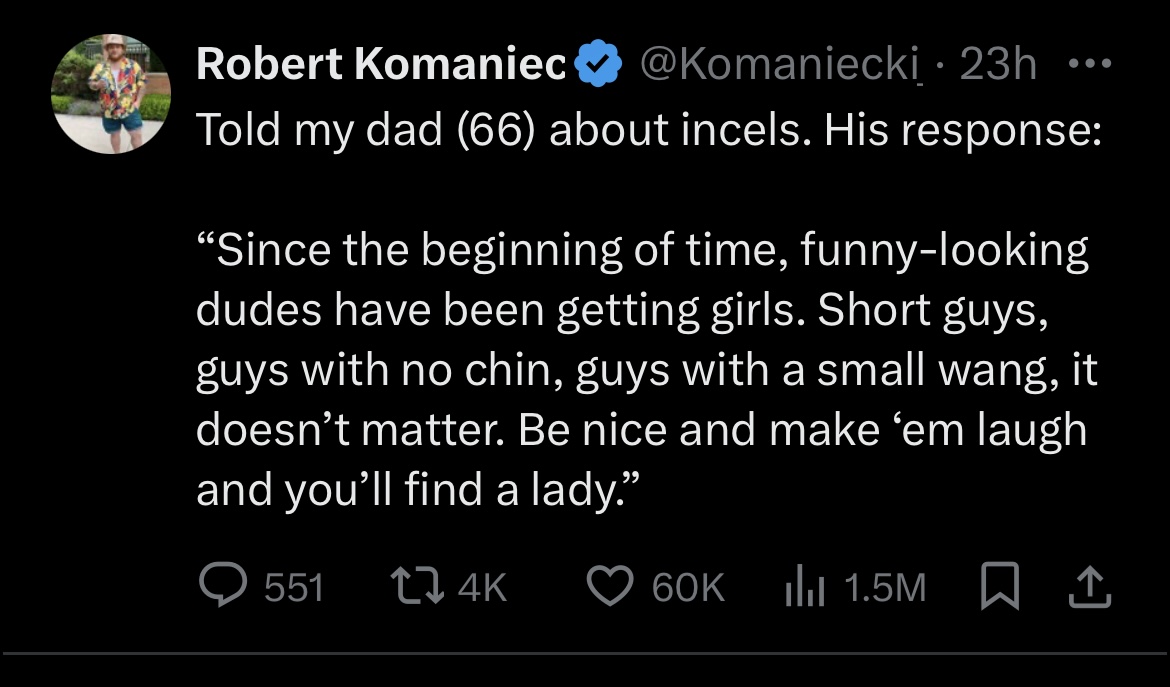Click the 23h timestamp
The width and height of the screenshot is (1170, 687).
pos(996,65)
